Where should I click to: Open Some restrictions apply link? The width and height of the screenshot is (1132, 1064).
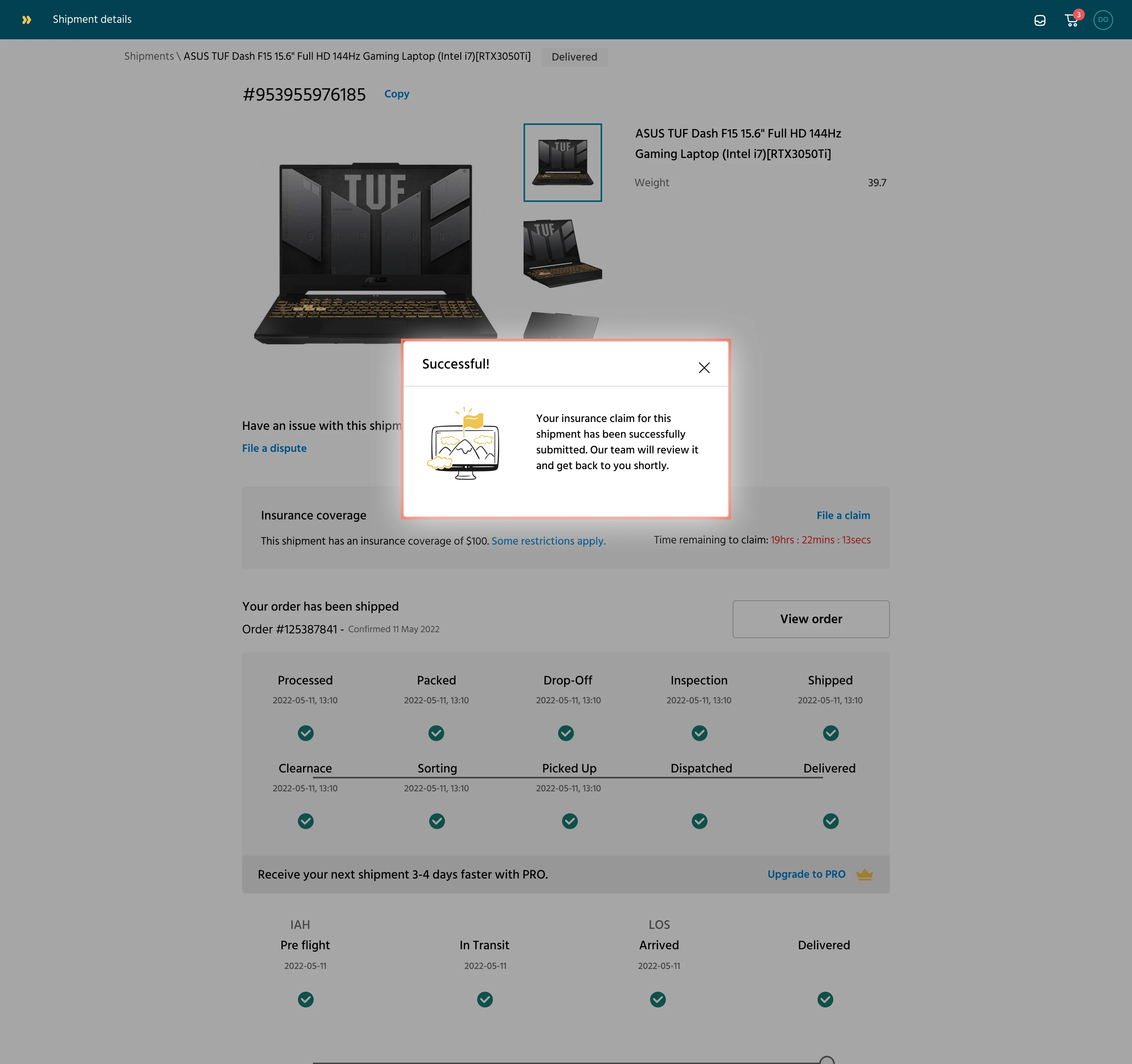548,541
